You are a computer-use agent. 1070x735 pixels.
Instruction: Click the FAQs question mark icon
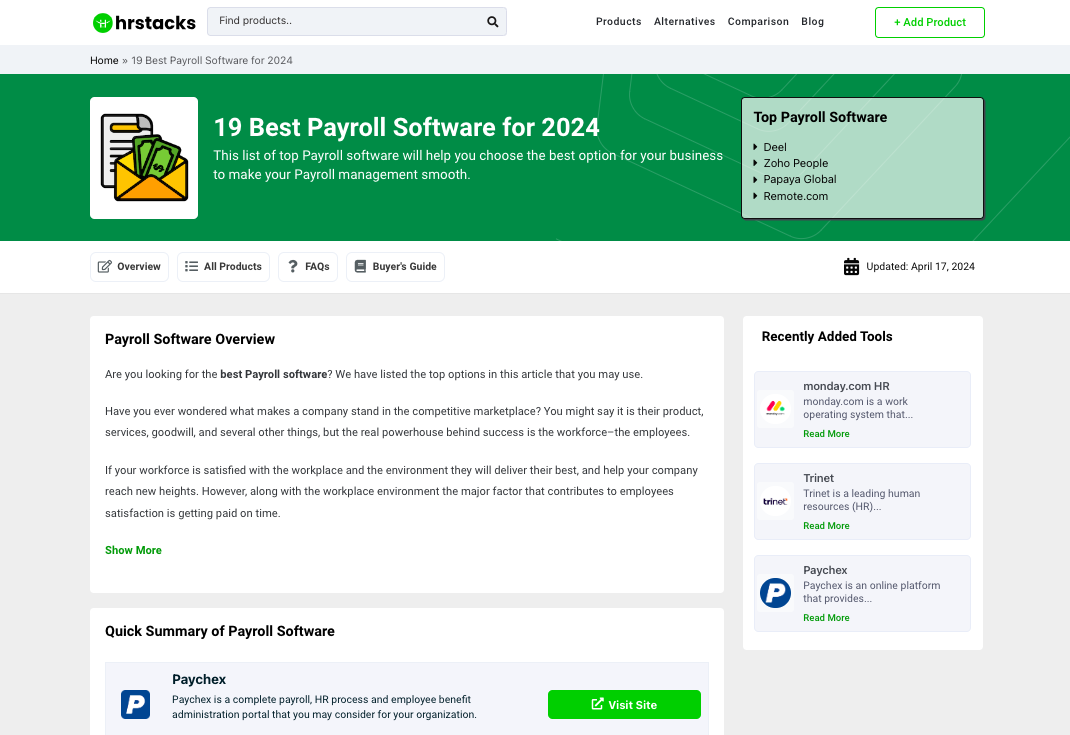tap(291, 266)
